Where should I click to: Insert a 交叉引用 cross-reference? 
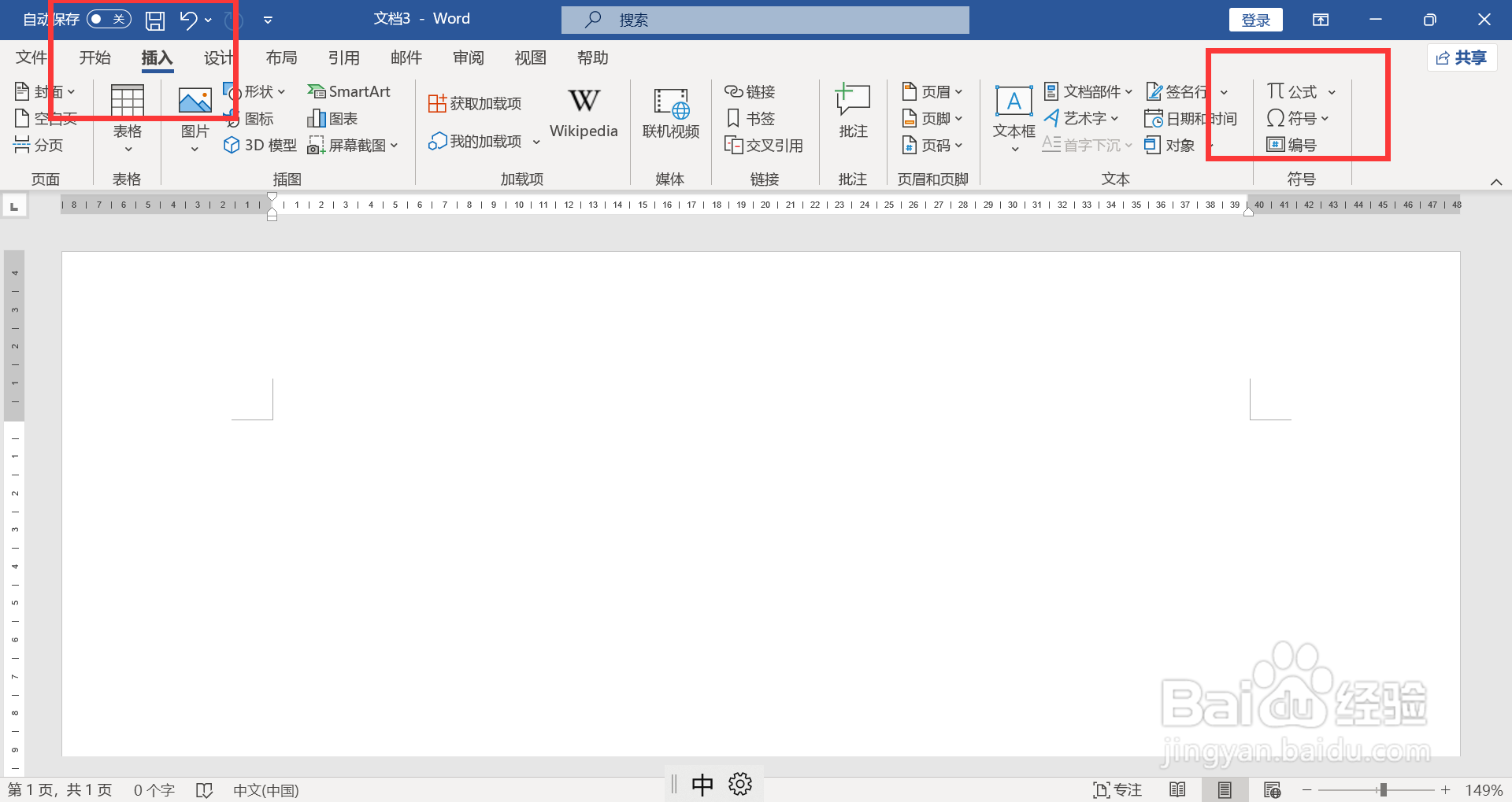point(764,145)
